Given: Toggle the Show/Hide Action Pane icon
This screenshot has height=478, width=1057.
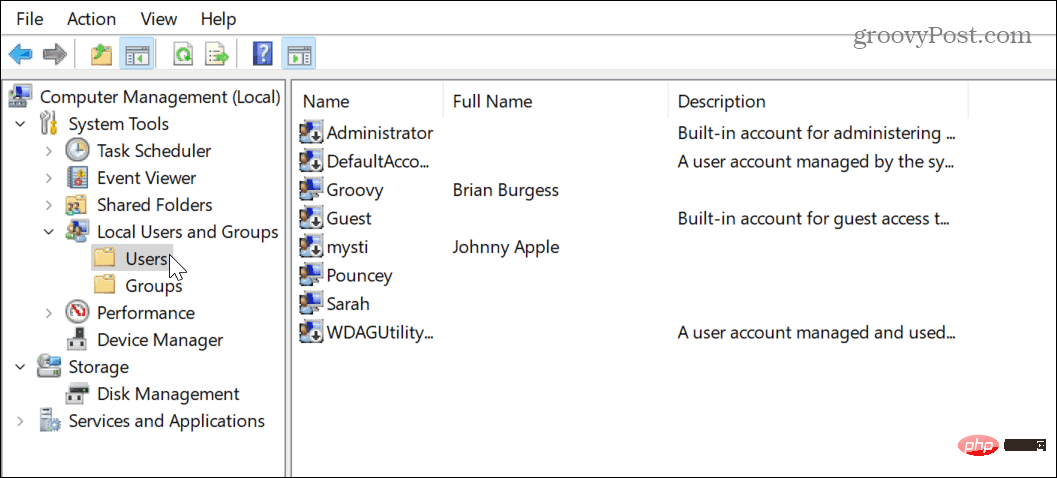Looking at the screenshot, I should point(298,54).
